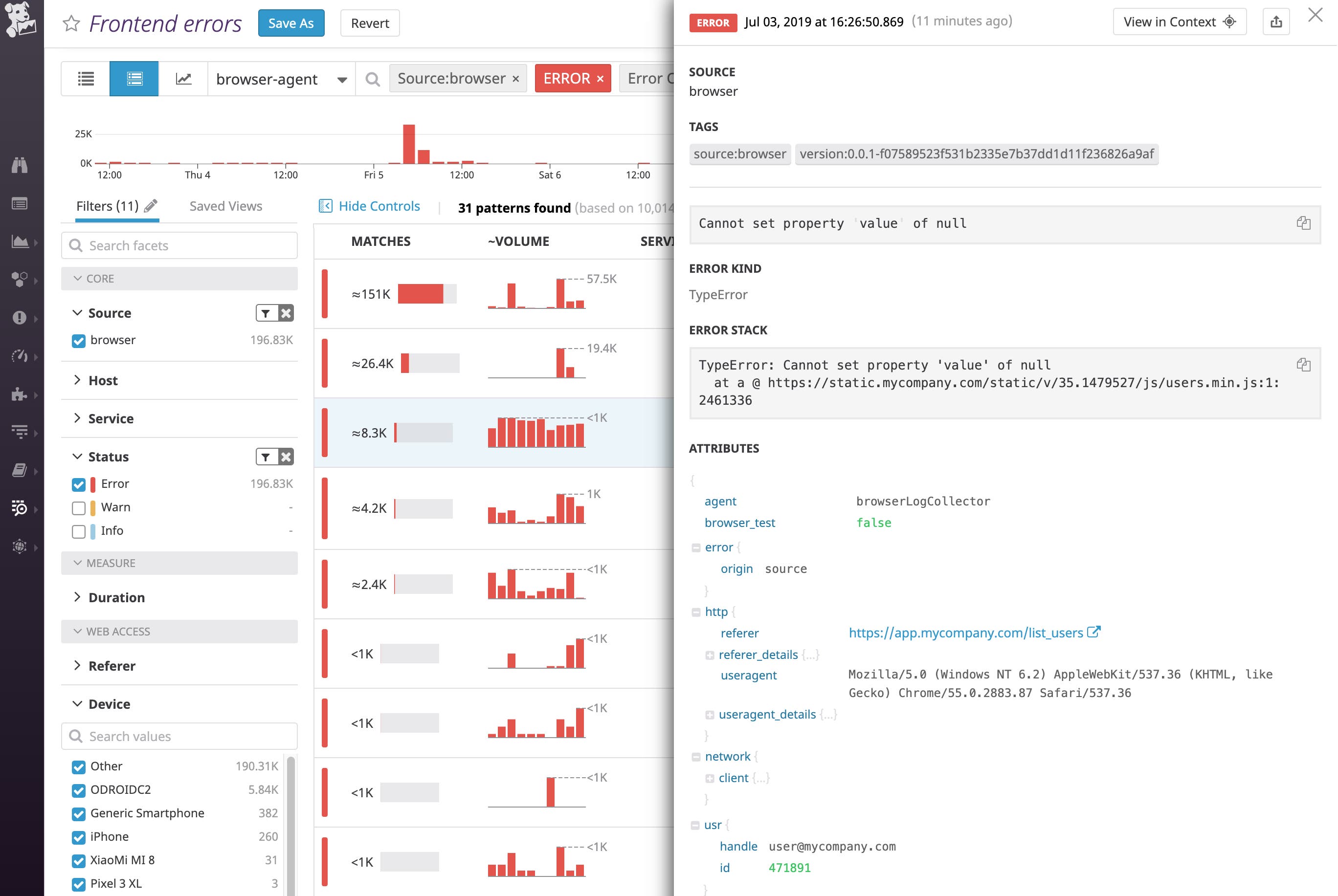The height and width of the screenshot is (896, 1338).
Task: Uncheck the Error status filter
Action: (x=78, y=483)
